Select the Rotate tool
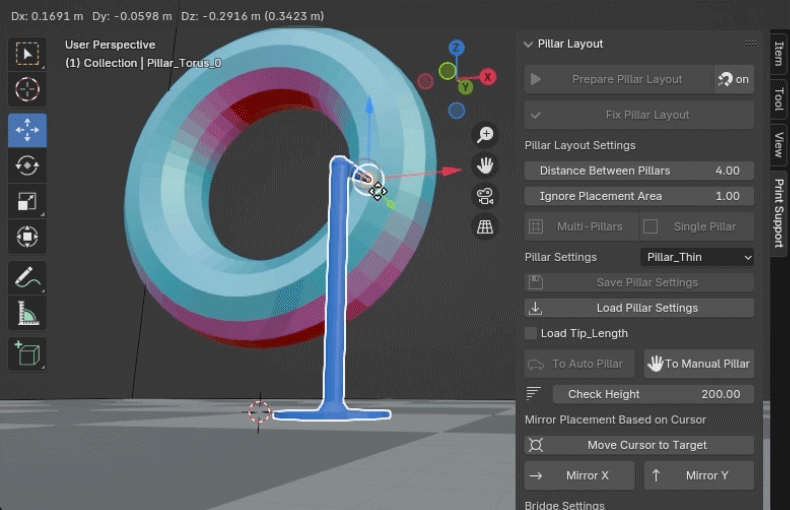This screenshot has width=790, height=510. click(x=27, y=165)
